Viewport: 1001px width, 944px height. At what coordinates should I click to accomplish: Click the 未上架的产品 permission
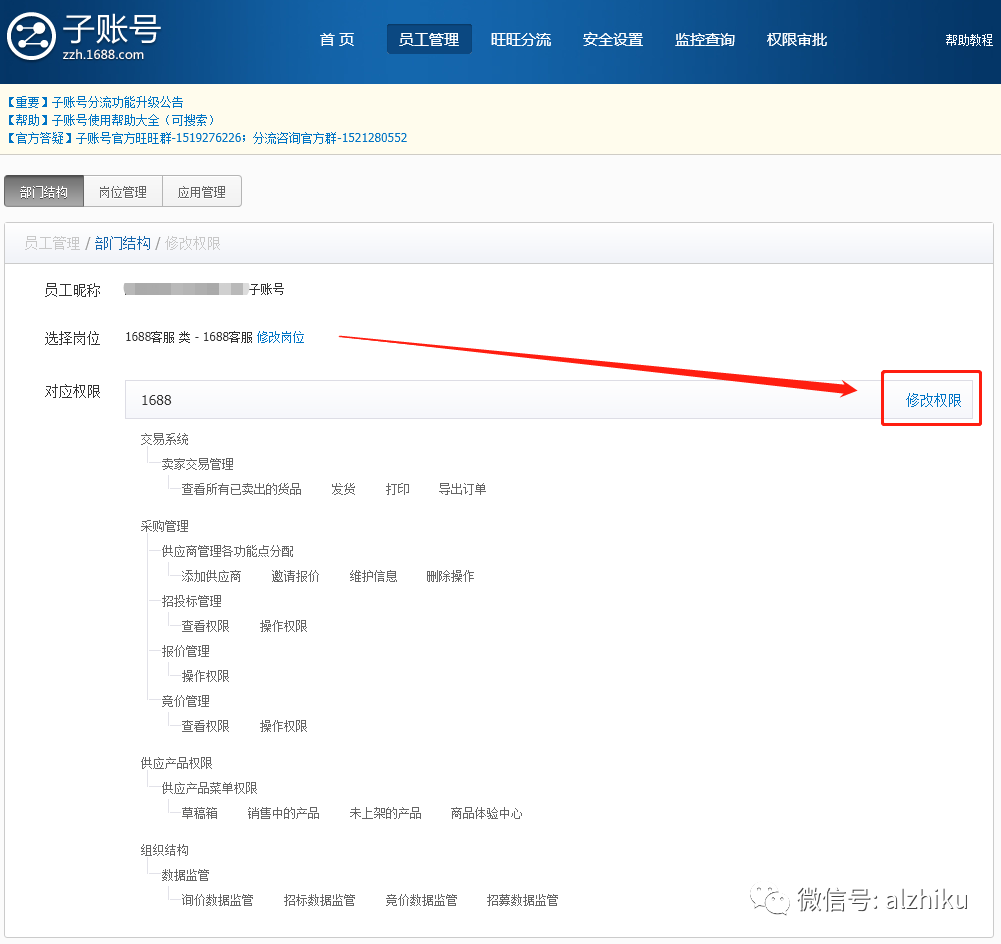point(386,813)
